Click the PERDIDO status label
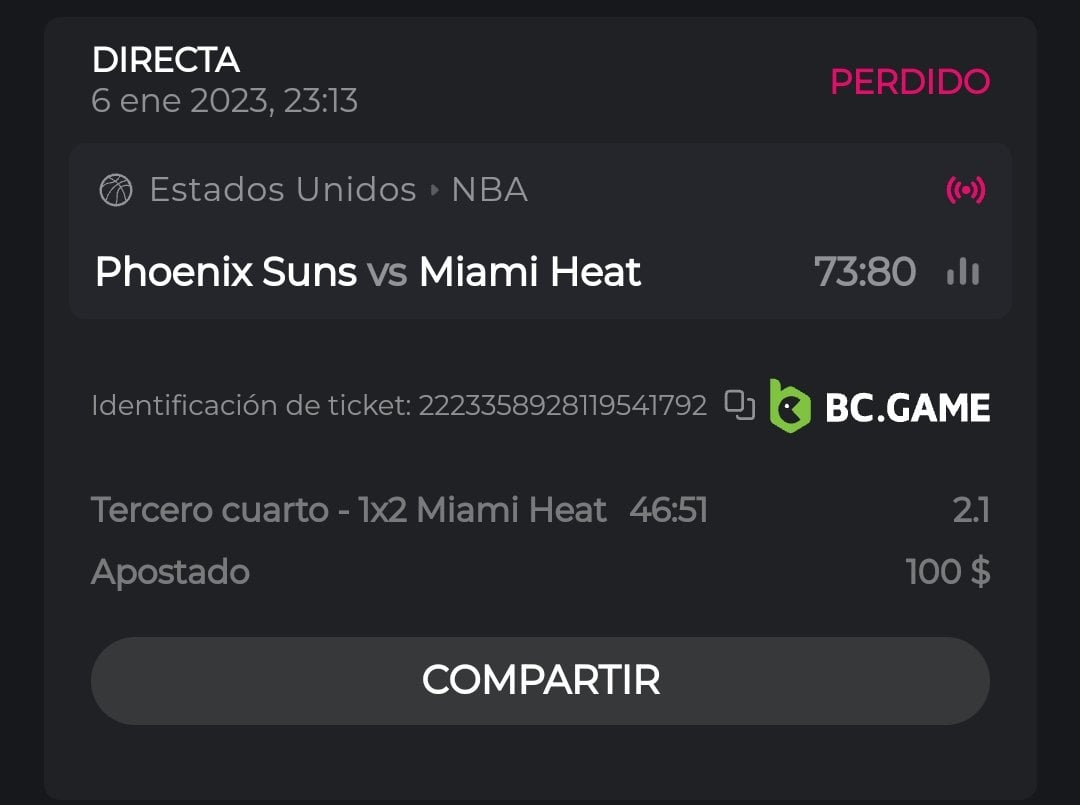The height and width of the screenshot is (805, 1080). point(909,82)
